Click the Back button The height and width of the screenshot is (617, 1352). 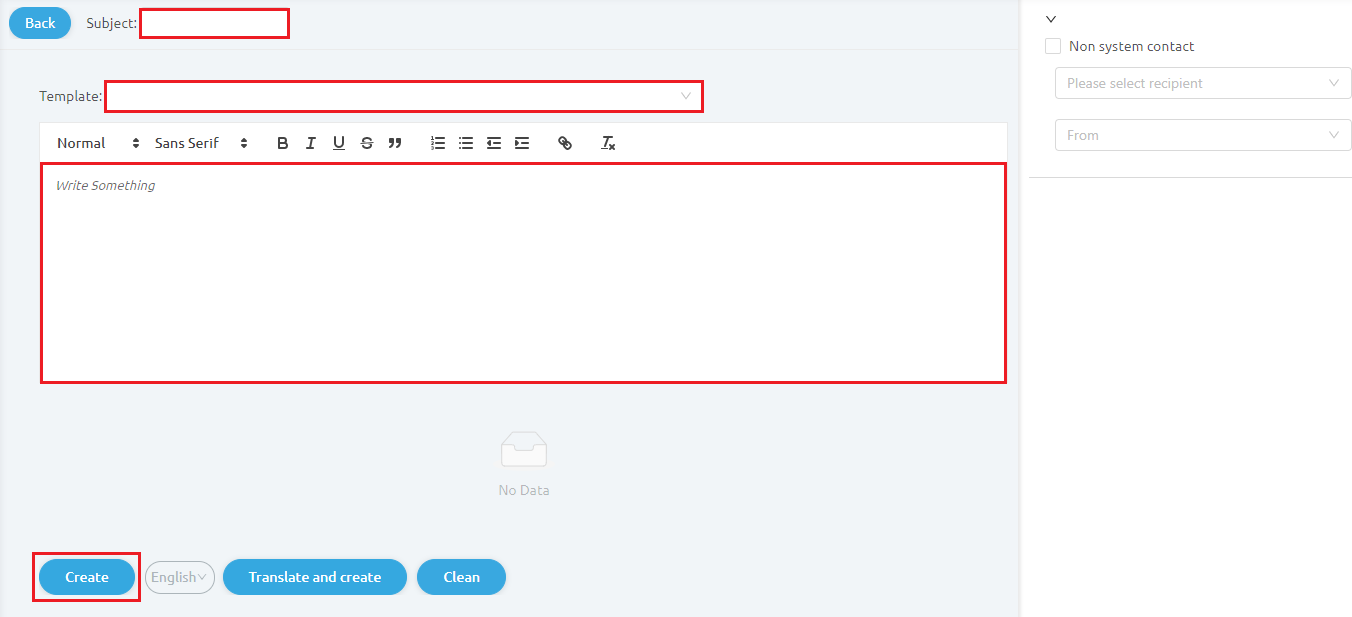pos(40,23)
